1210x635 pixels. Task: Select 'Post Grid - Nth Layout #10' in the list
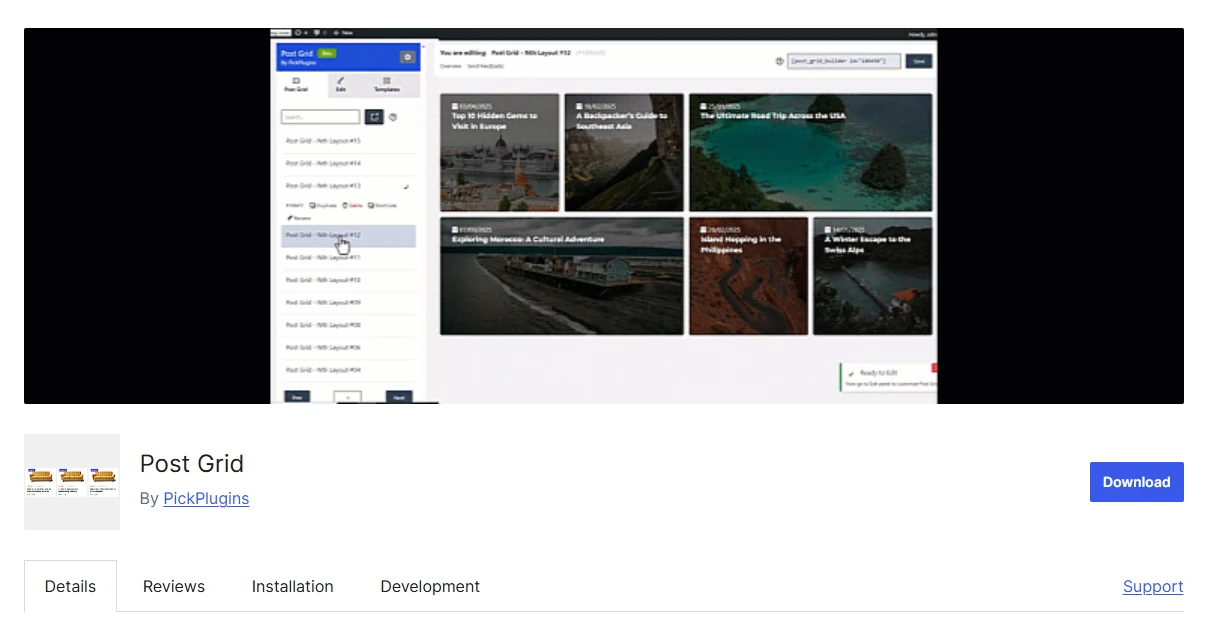click(x=348, y=280)
